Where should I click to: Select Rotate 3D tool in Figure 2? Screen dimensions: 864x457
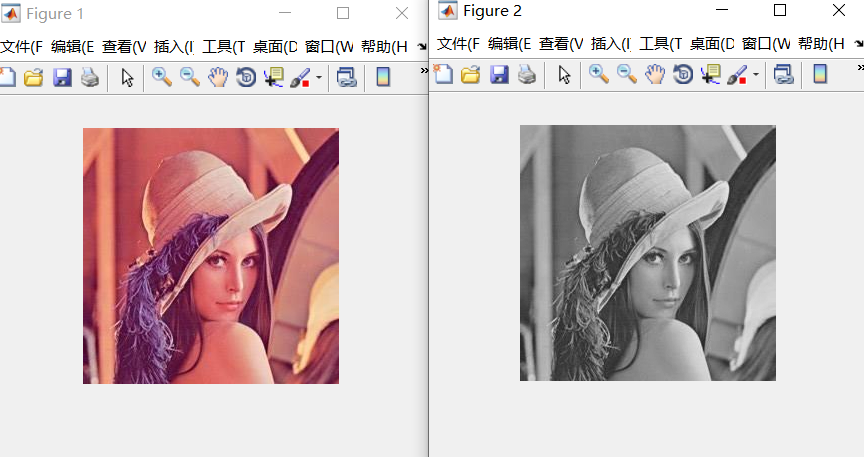click(x=683, y=74)
